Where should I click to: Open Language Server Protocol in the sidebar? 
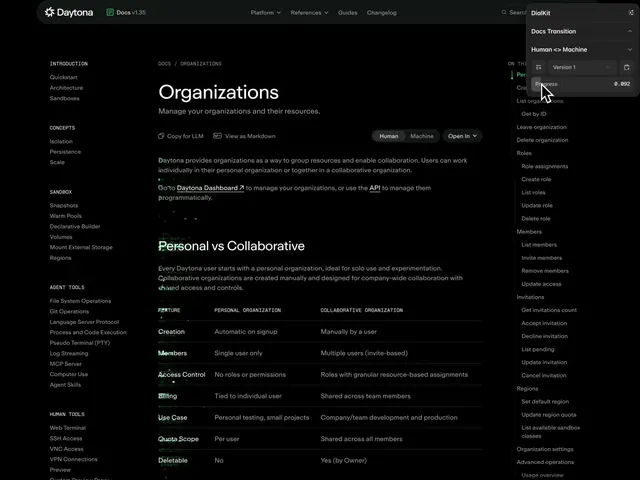pyautogui.click(x=84, y=322)
